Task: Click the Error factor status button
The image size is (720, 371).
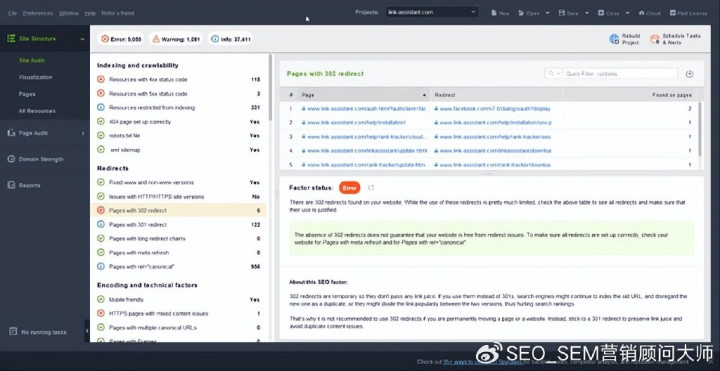Action: tap(349, 188)
